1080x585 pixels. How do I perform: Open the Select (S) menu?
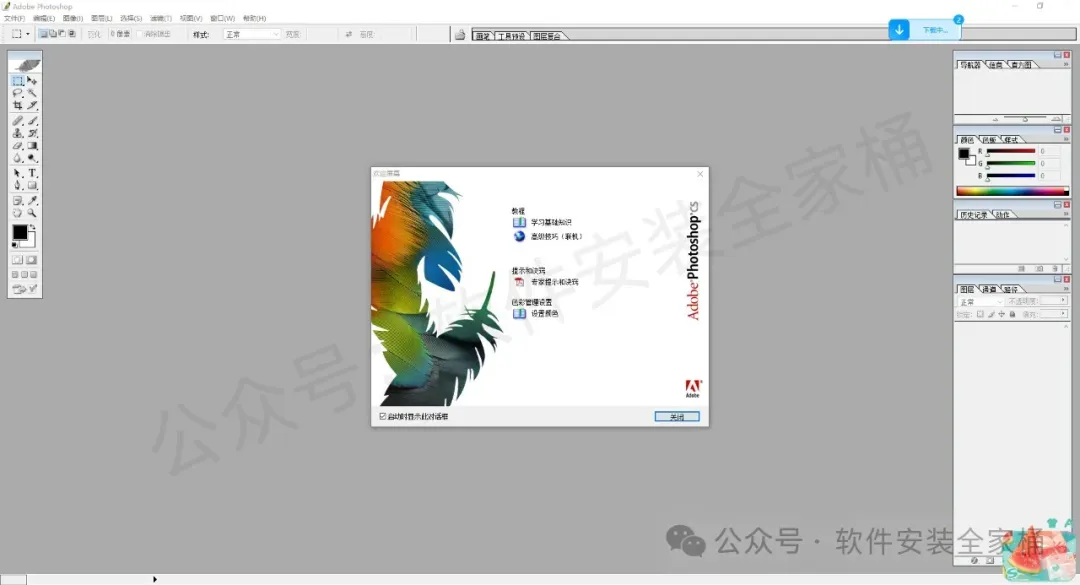[131, 18]
